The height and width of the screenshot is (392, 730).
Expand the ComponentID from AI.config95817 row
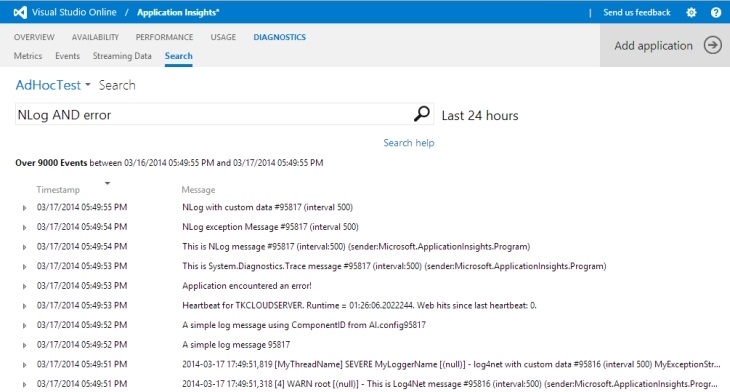[x=24, y=325]
